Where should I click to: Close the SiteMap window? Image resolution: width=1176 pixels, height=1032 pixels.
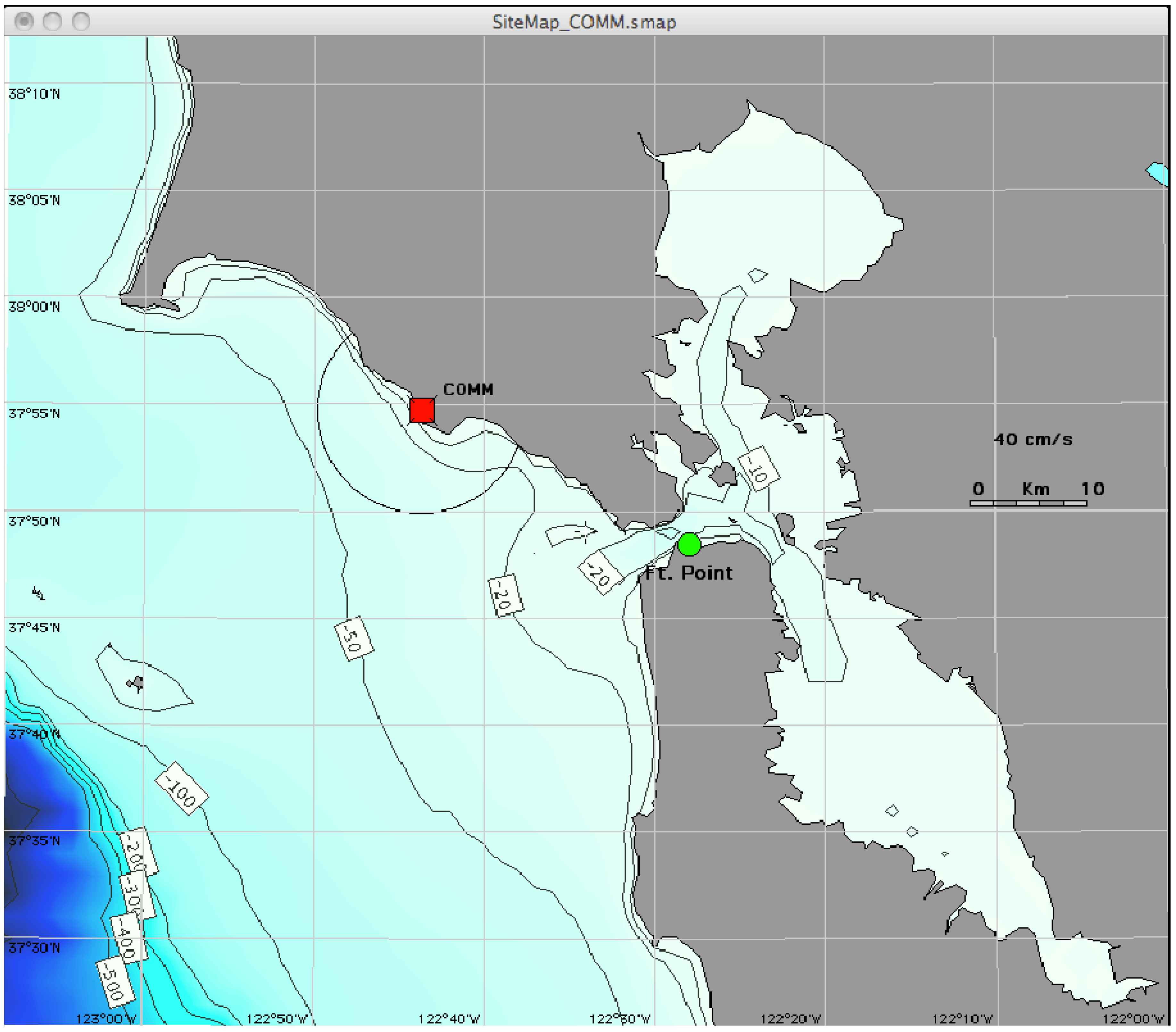pos(24,21)
